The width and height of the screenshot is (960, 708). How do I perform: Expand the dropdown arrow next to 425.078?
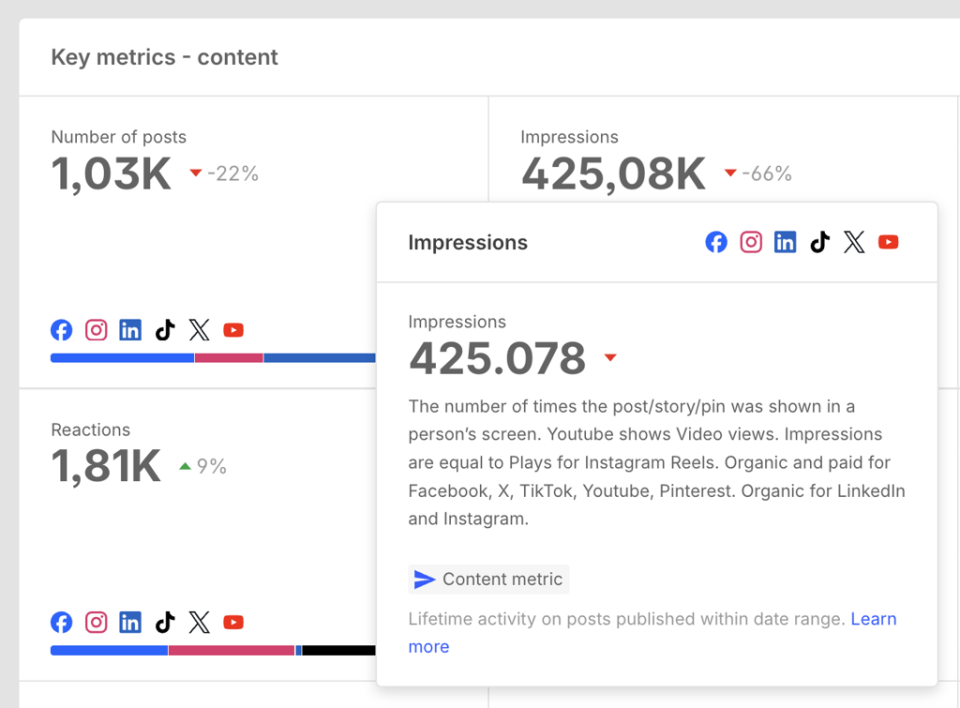(x=610, y=358)
